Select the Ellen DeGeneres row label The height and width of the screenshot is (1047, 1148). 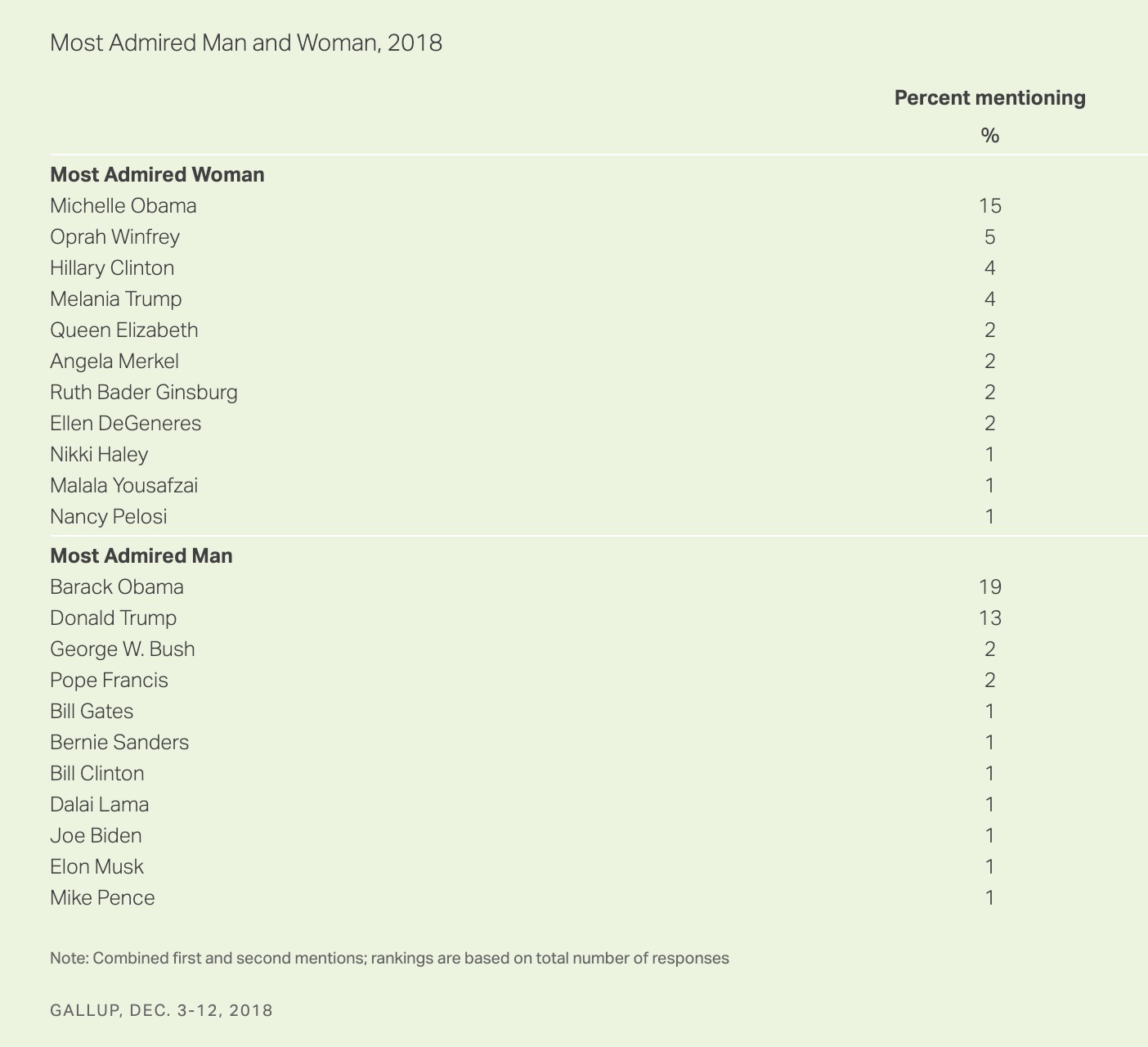coord(125,423)
